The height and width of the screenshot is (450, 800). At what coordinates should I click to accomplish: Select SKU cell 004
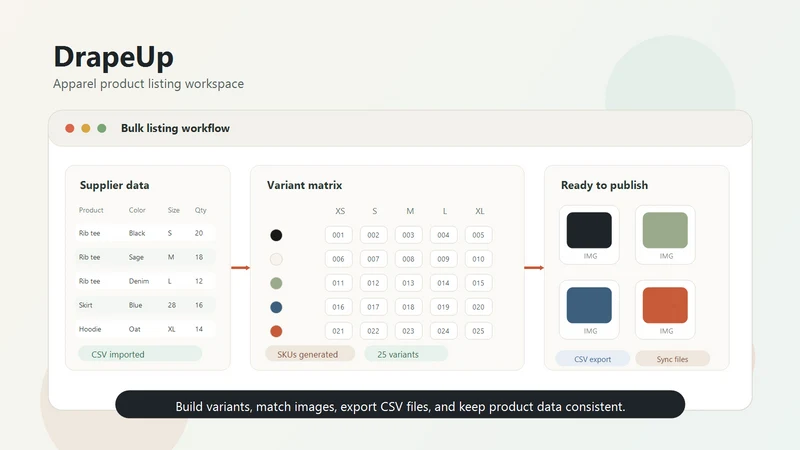coord(443,235)
